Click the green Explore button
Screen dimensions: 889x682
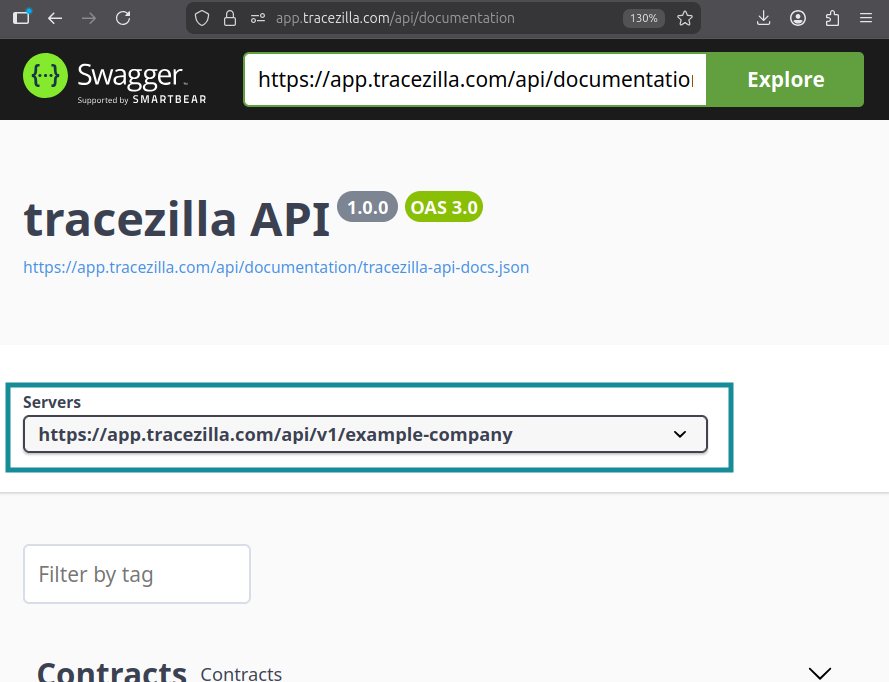[785, 79]
